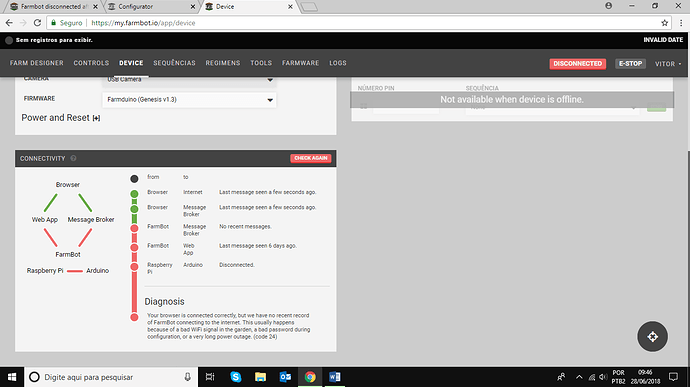
Task: Open the Firmware Farmduino dropdown
Action: coord(189,100)
